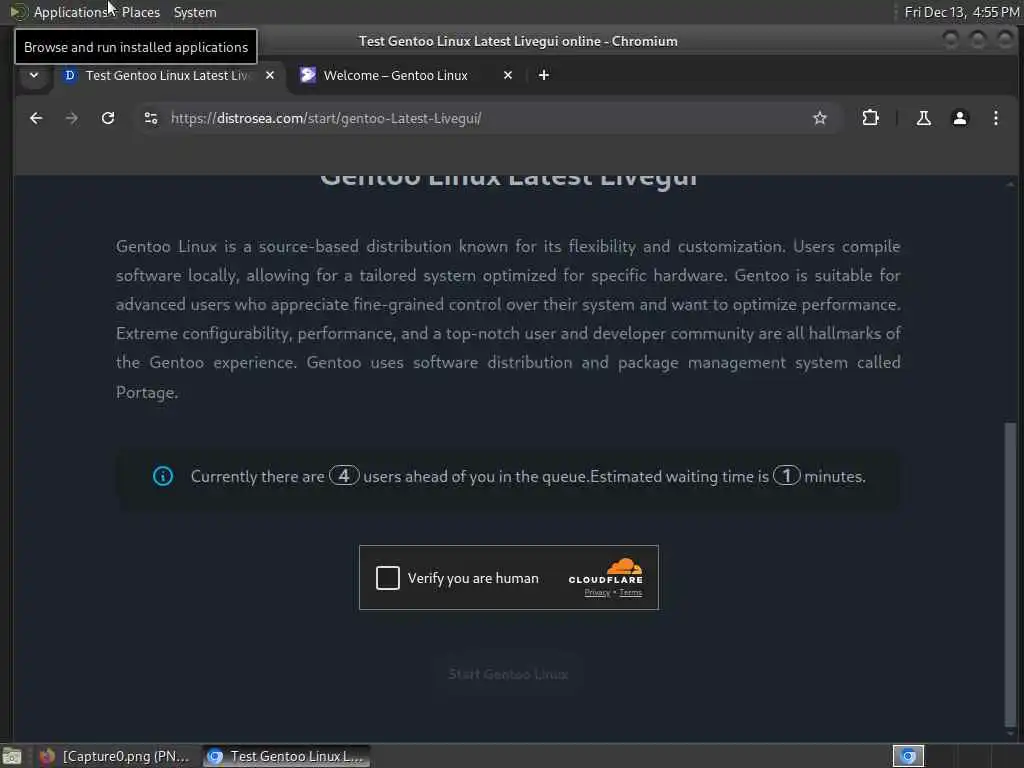This screenshot has width=1024, height=768.
Task: Open the profile account icon
Action: pos(959,118)
